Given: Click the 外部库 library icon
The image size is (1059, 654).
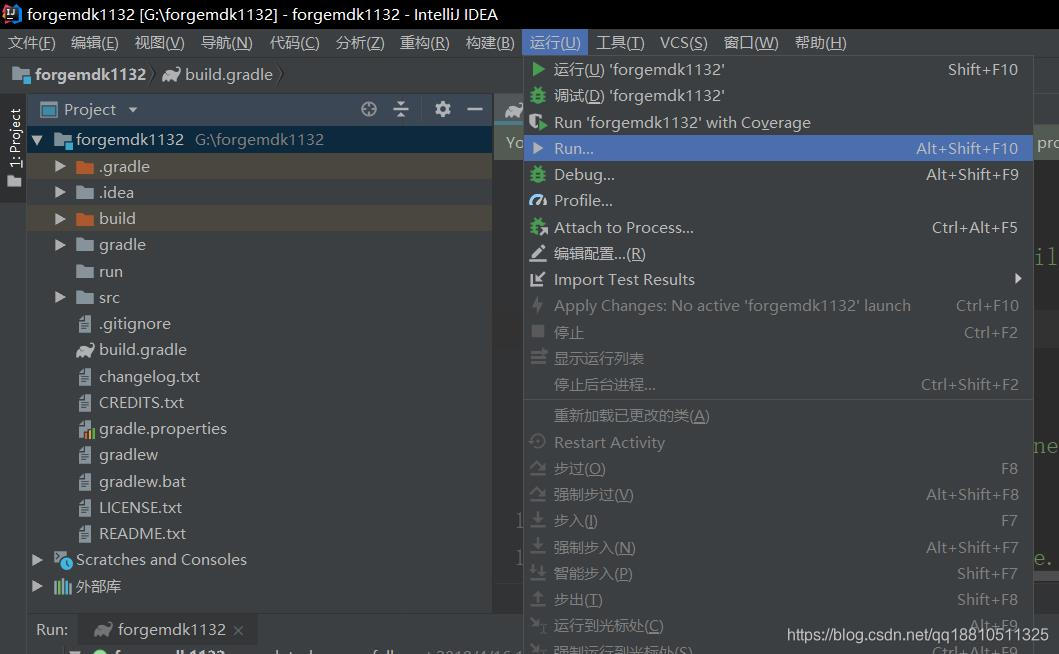Looking at the screenshot, I should (63, 586).
